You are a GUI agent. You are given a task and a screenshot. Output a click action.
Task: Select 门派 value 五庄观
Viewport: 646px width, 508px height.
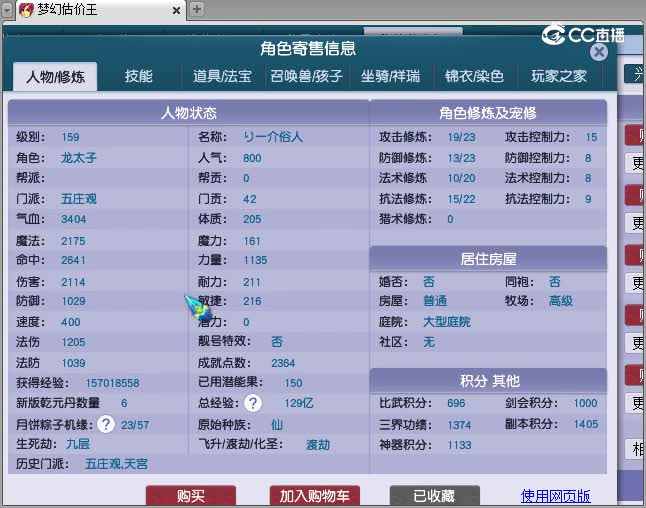click(x=78, y=199)
